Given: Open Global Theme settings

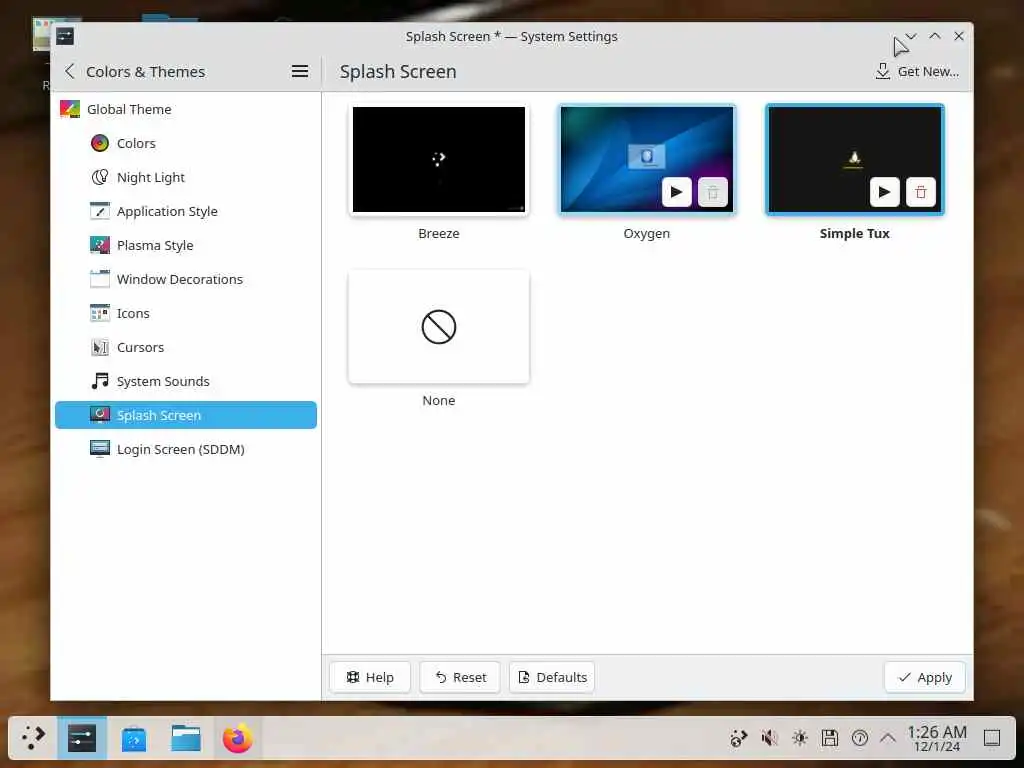Looking at the screenshot, I should click(186, 109).
